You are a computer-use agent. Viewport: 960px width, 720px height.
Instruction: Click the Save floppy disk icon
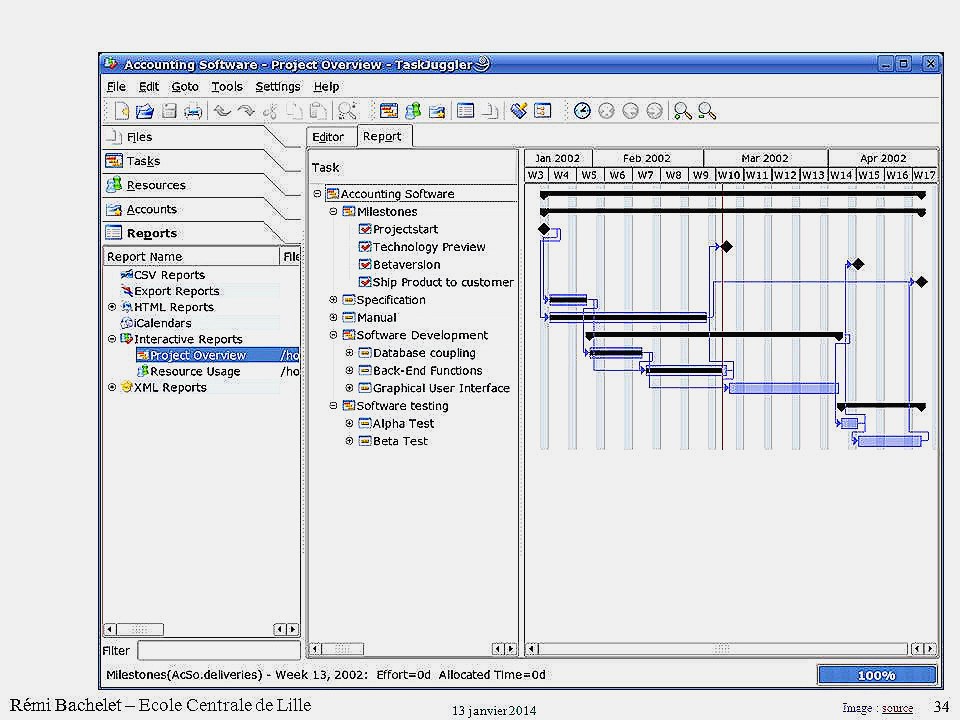[169, 111]
